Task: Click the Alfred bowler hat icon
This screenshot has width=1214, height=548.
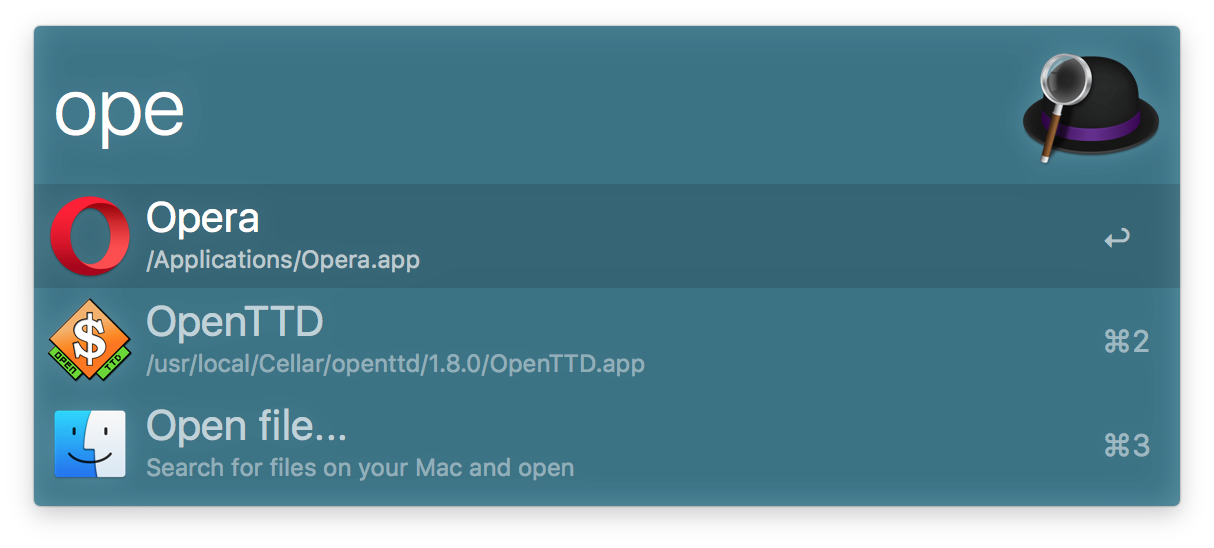Action: (x=1092, y=108)
